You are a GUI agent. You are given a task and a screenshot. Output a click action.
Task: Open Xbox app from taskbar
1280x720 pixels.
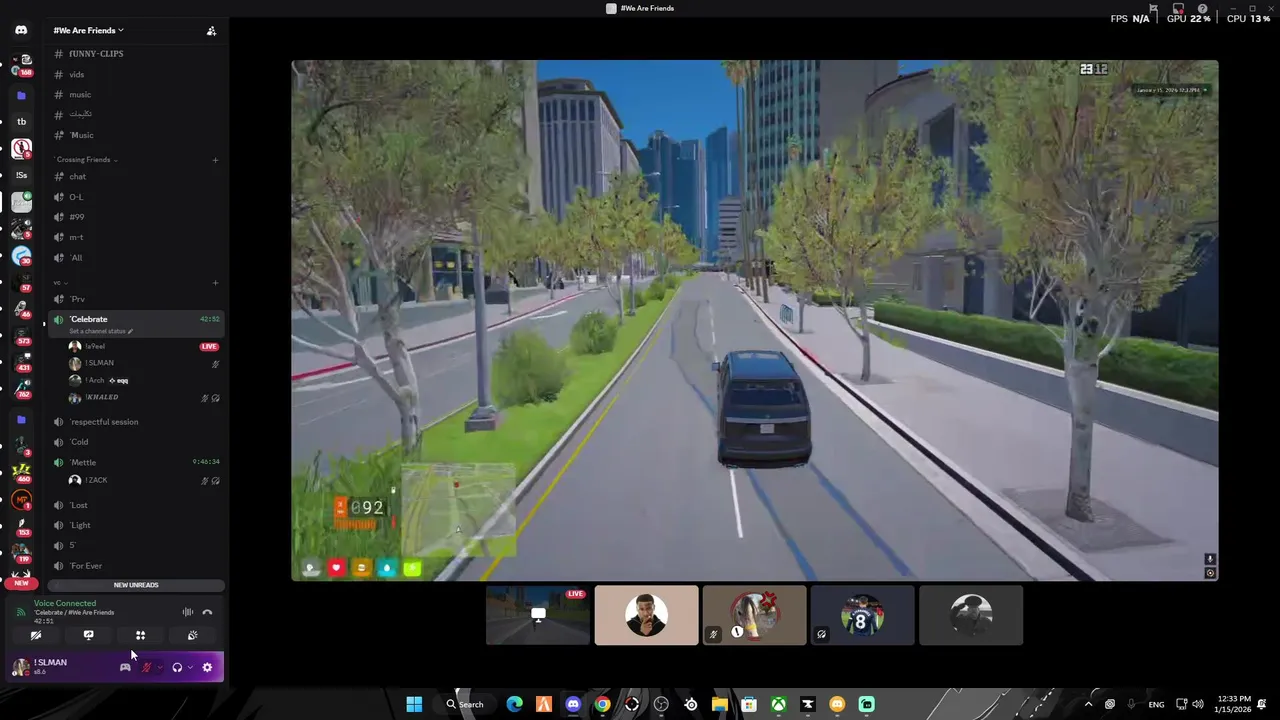(x=778, y=704)
